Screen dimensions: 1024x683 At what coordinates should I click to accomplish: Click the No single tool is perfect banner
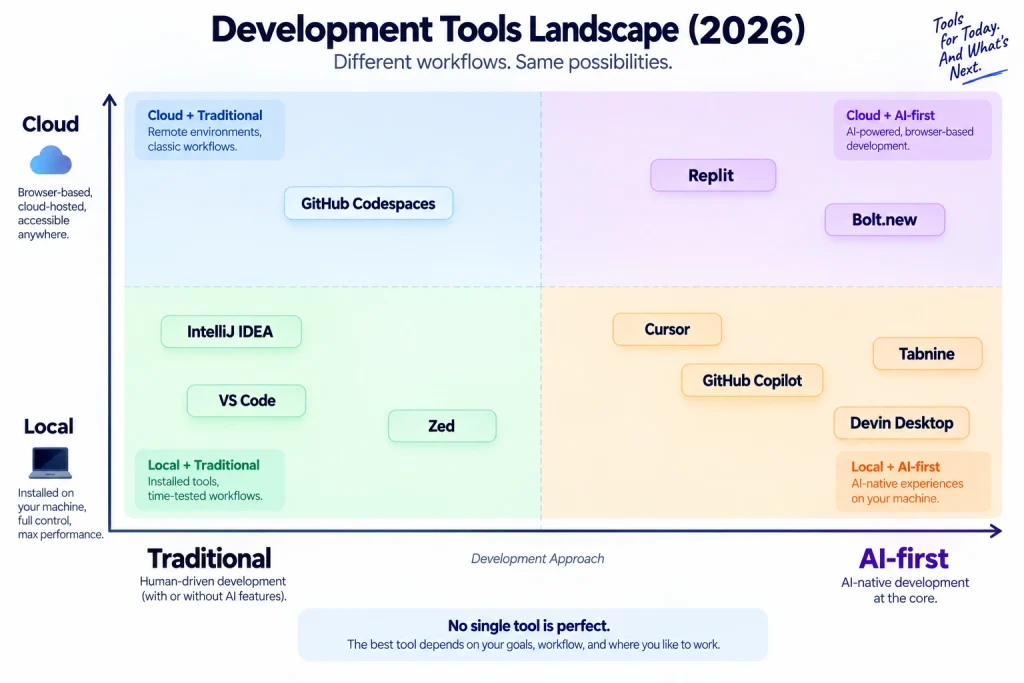click(x=532, y=635)
